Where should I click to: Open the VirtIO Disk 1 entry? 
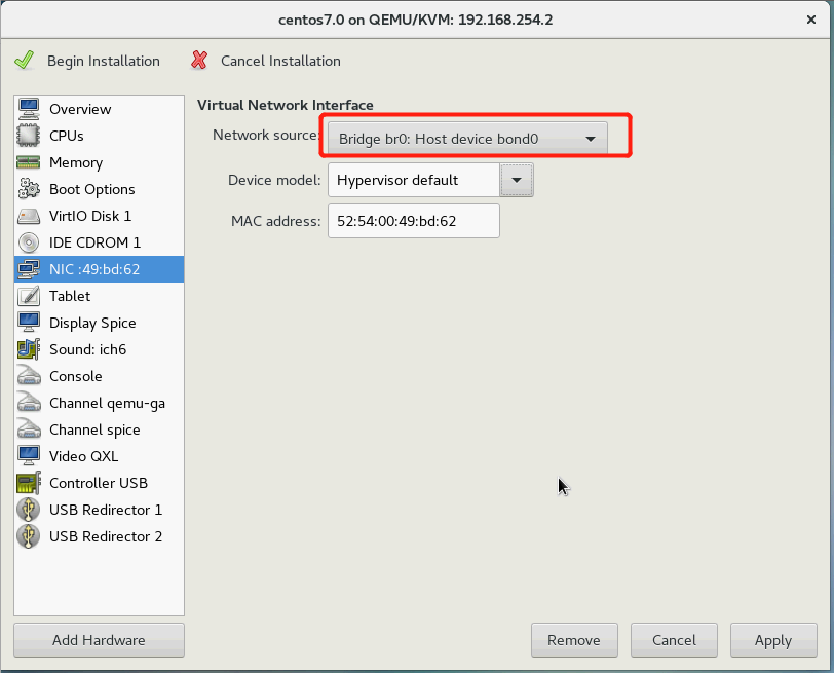click(x=99, y=216)
